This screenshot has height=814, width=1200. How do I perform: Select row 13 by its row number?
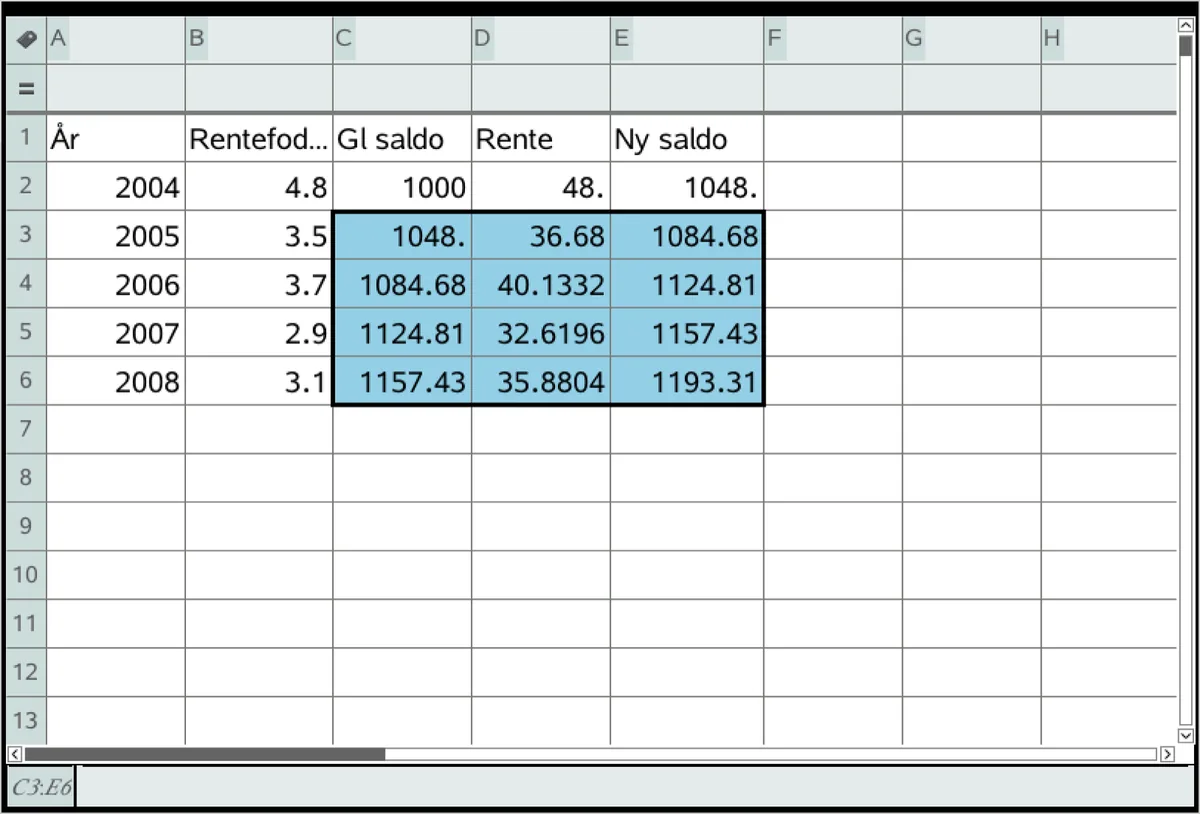click(x=26, y=721)
